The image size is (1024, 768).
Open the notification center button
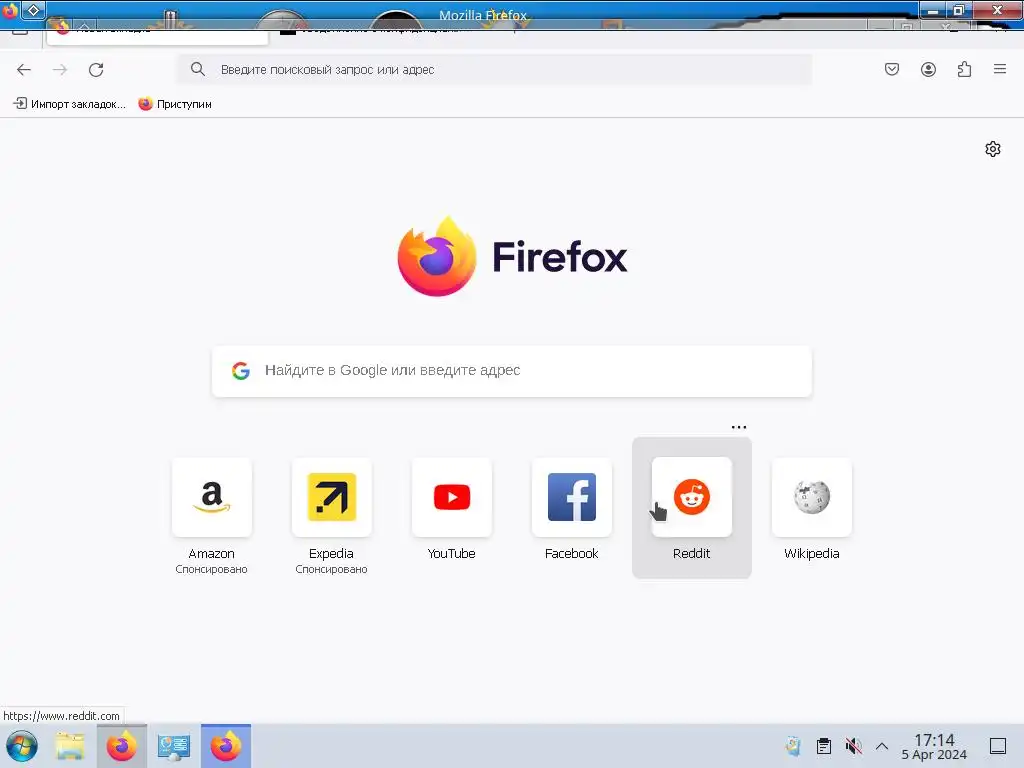point(998,746)
